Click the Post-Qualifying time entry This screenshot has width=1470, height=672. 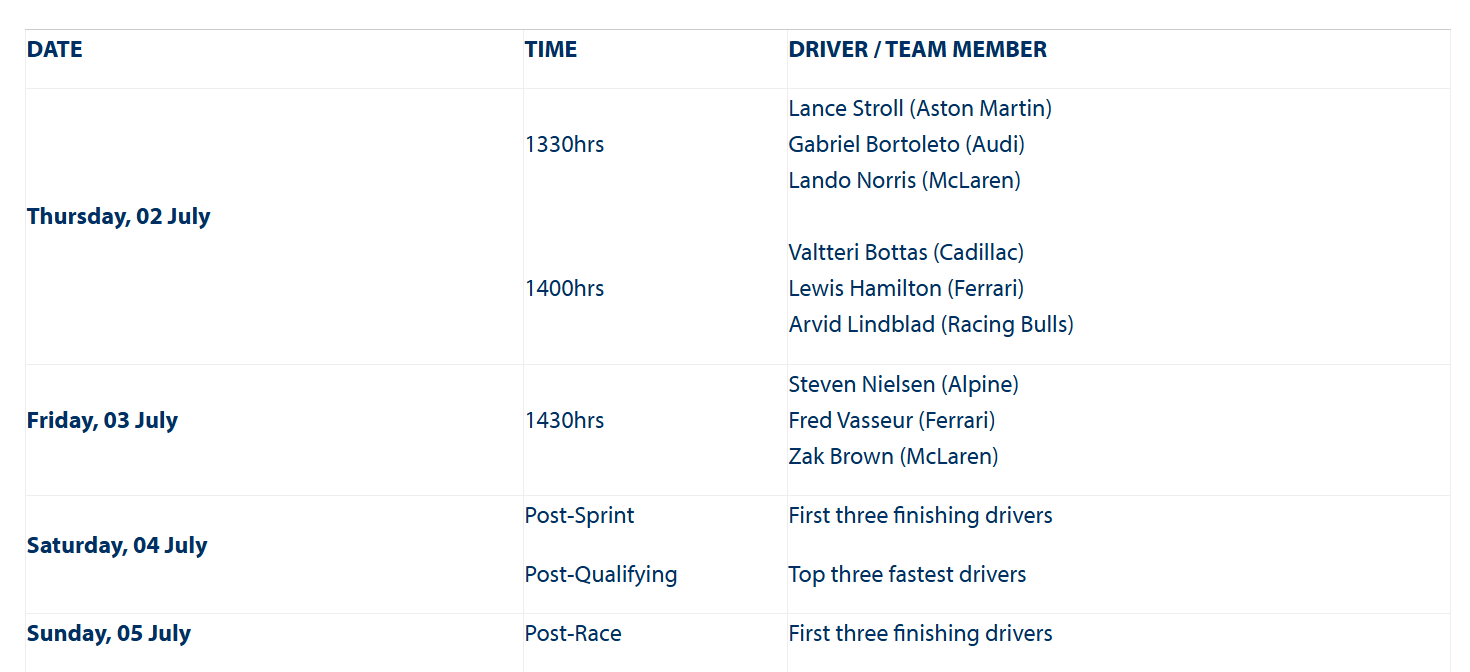[601, 574]
